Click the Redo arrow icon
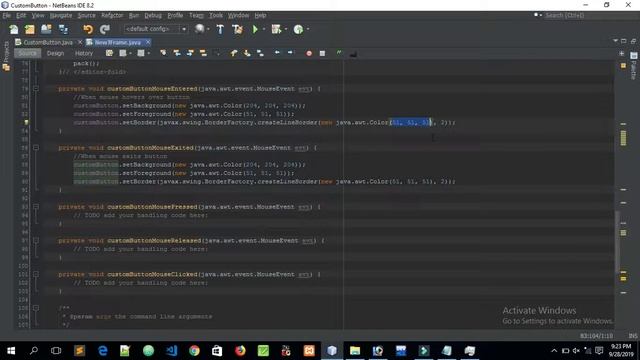 tap(105, 29)
